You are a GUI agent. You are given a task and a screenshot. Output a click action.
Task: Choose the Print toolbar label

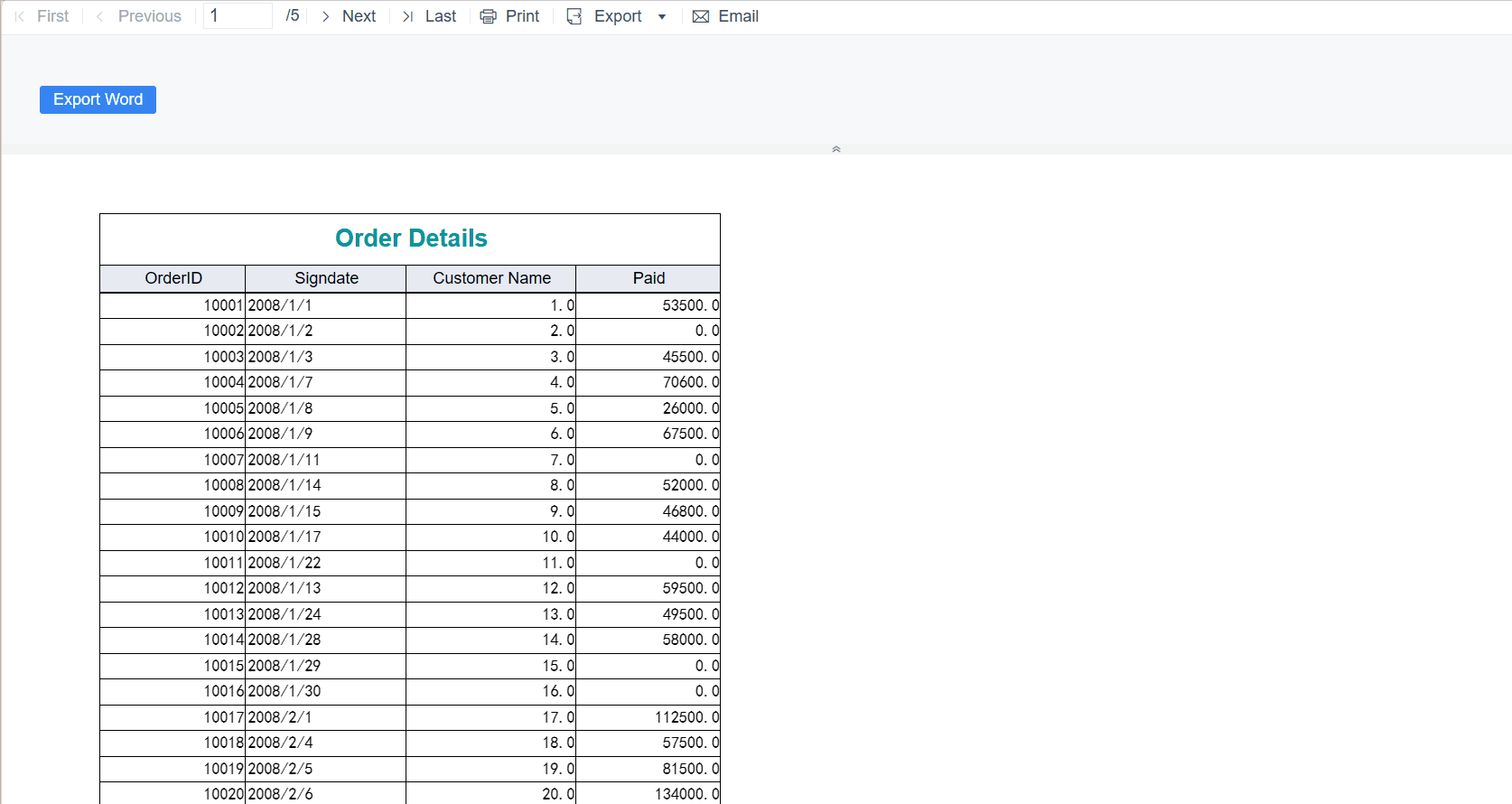pos(522,16)
